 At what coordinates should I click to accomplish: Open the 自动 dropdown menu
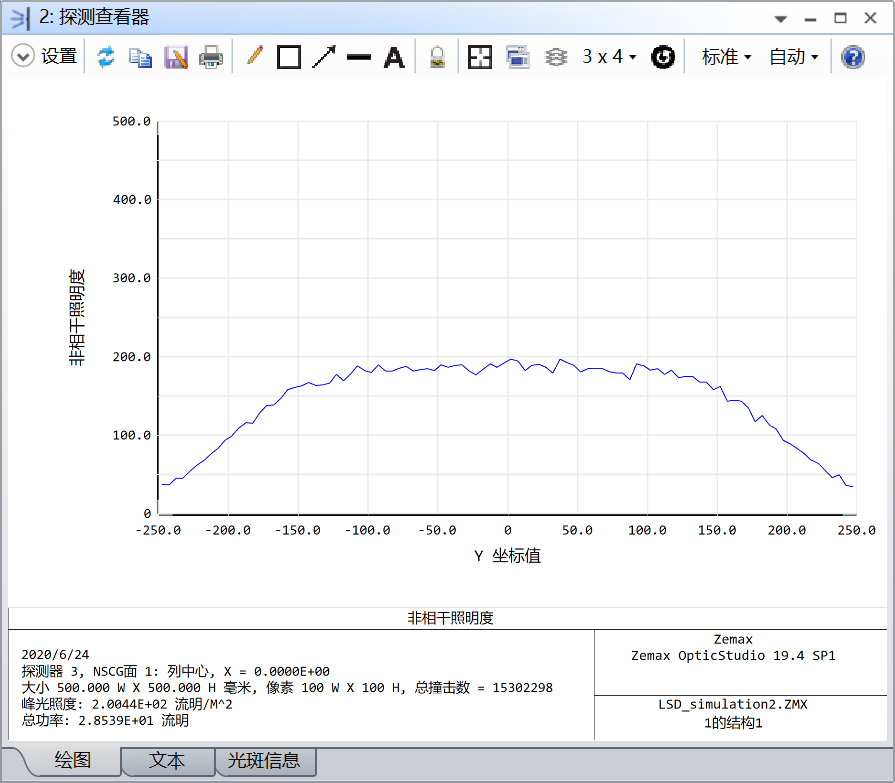pos(793,57)
